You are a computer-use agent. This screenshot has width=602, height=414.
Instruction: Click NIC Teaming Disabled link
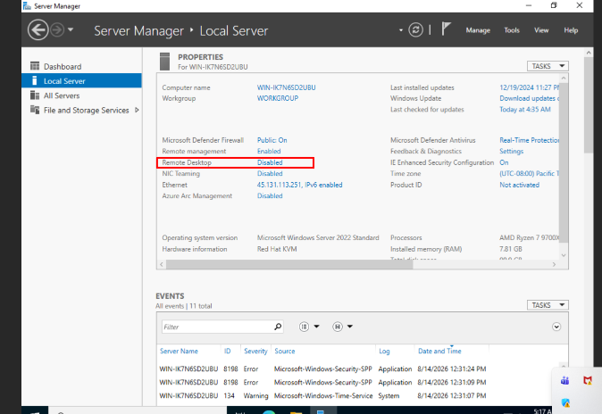pos(270,174)
